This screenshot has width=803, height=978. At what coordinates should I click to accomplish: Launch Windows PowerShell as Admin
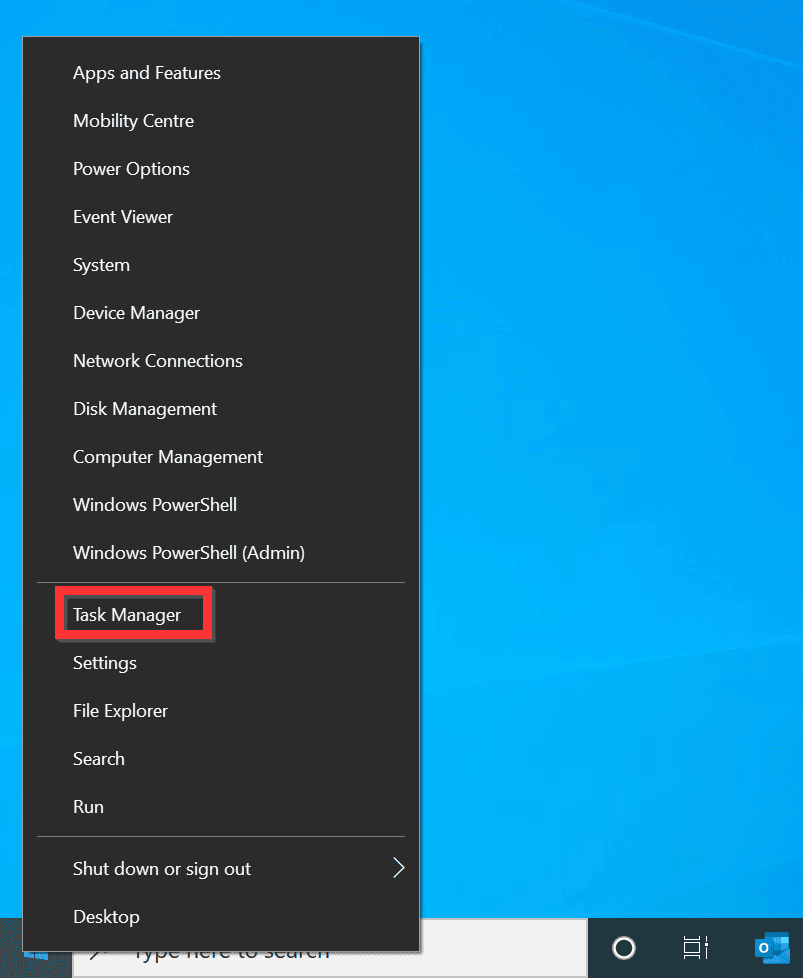pyautogui.click(x=188, y=553)
